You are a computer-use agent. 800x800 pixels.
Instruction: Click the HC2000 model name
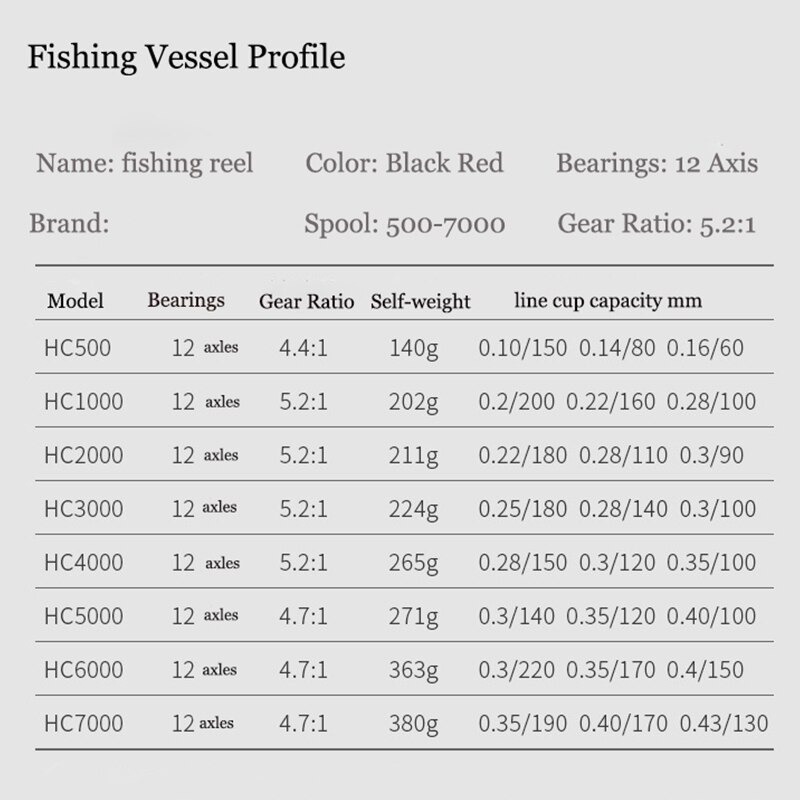84,455
